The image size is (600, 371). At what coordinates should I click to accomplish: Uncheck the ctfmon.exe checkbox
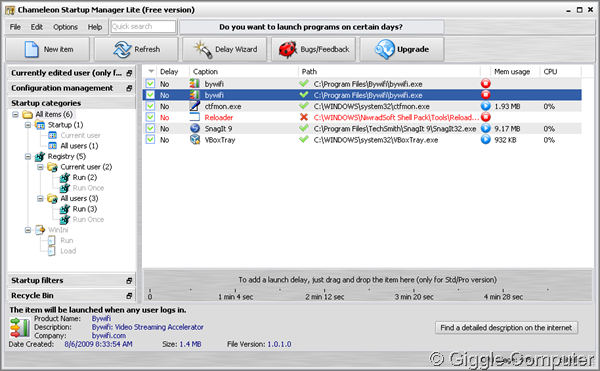150,106
